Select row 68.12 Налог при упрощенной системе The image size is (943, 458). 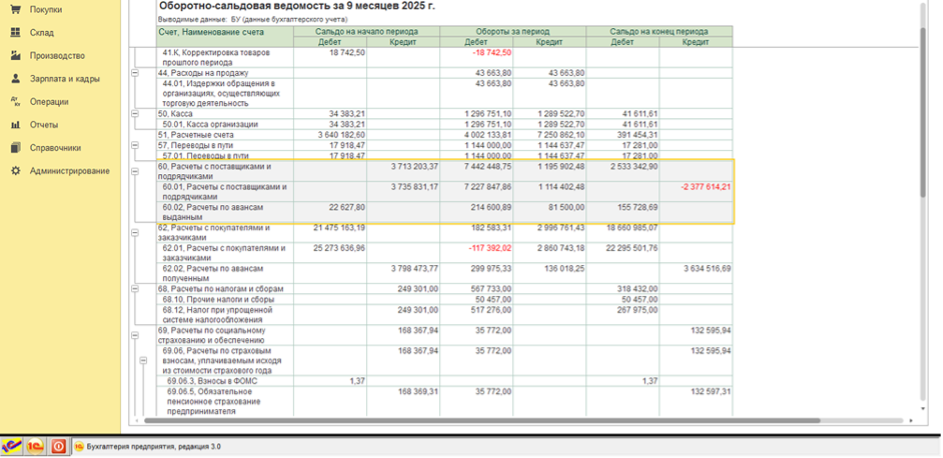coord(444,314)
